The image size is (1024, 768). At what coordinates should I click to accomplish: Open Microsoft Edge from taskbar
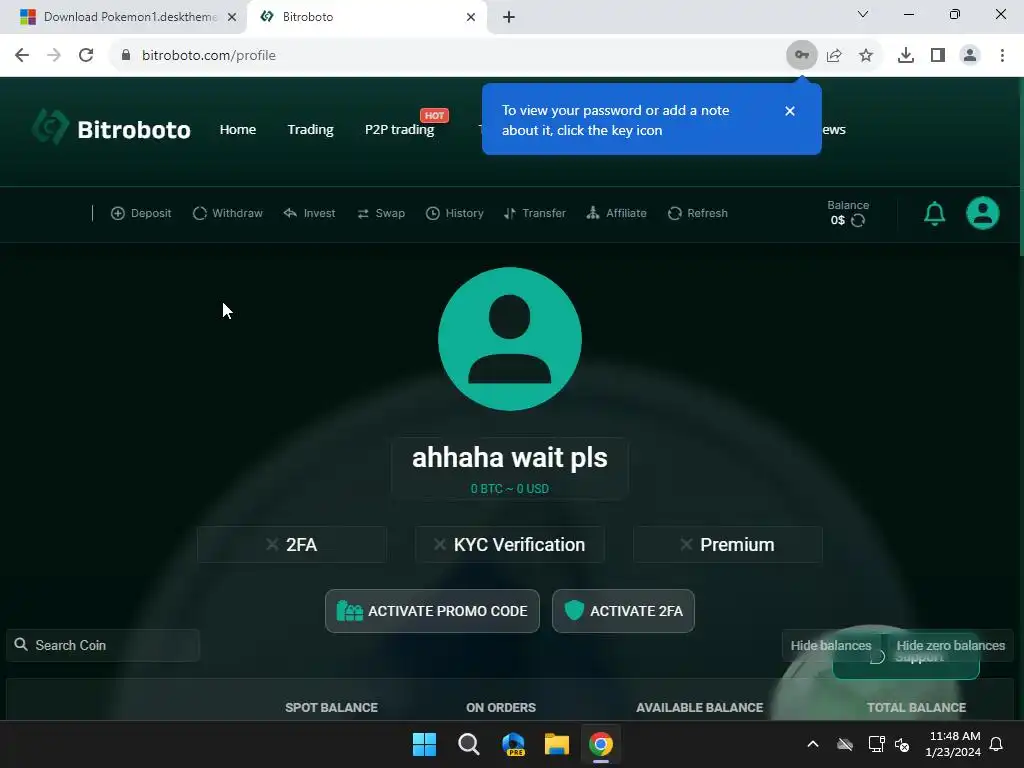click(x=513, y=744)
